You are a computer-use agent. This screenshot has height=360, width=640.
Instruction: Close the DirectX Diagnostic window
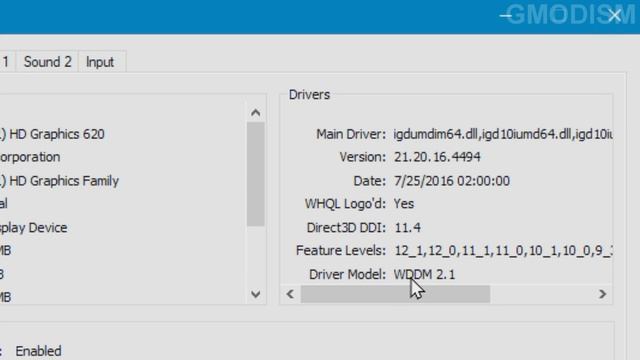pos(614,16)
